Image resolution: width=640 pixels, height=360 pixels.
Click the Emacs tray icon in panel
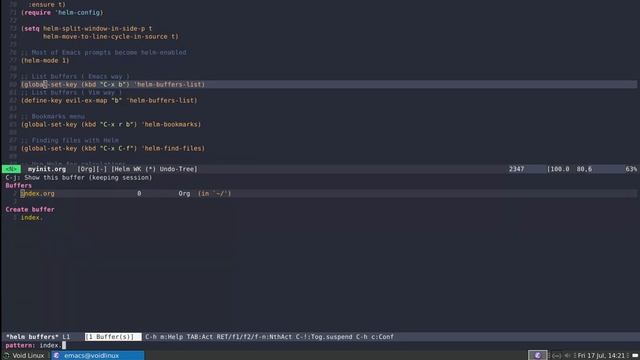pos(537,356)
